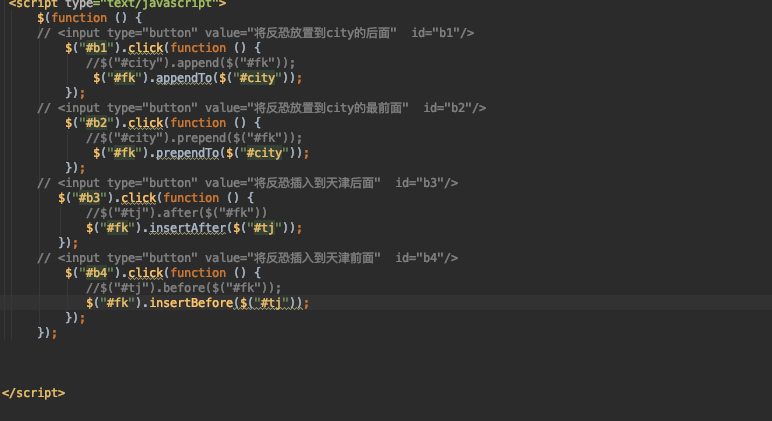Click commented line $("#city").prepend($("#fk"))
Image resolution: width=772 pixels, height=421 pixels.
pyautogui.click(x=194, y=138)
